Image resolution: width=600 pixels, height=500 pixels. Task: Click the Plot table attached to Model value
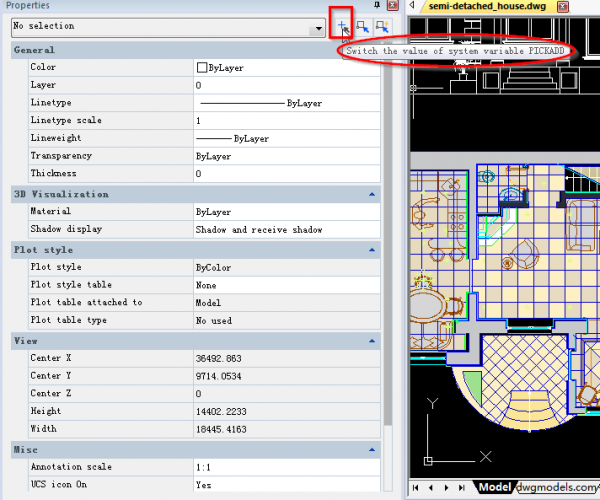(x=287, y=303)
